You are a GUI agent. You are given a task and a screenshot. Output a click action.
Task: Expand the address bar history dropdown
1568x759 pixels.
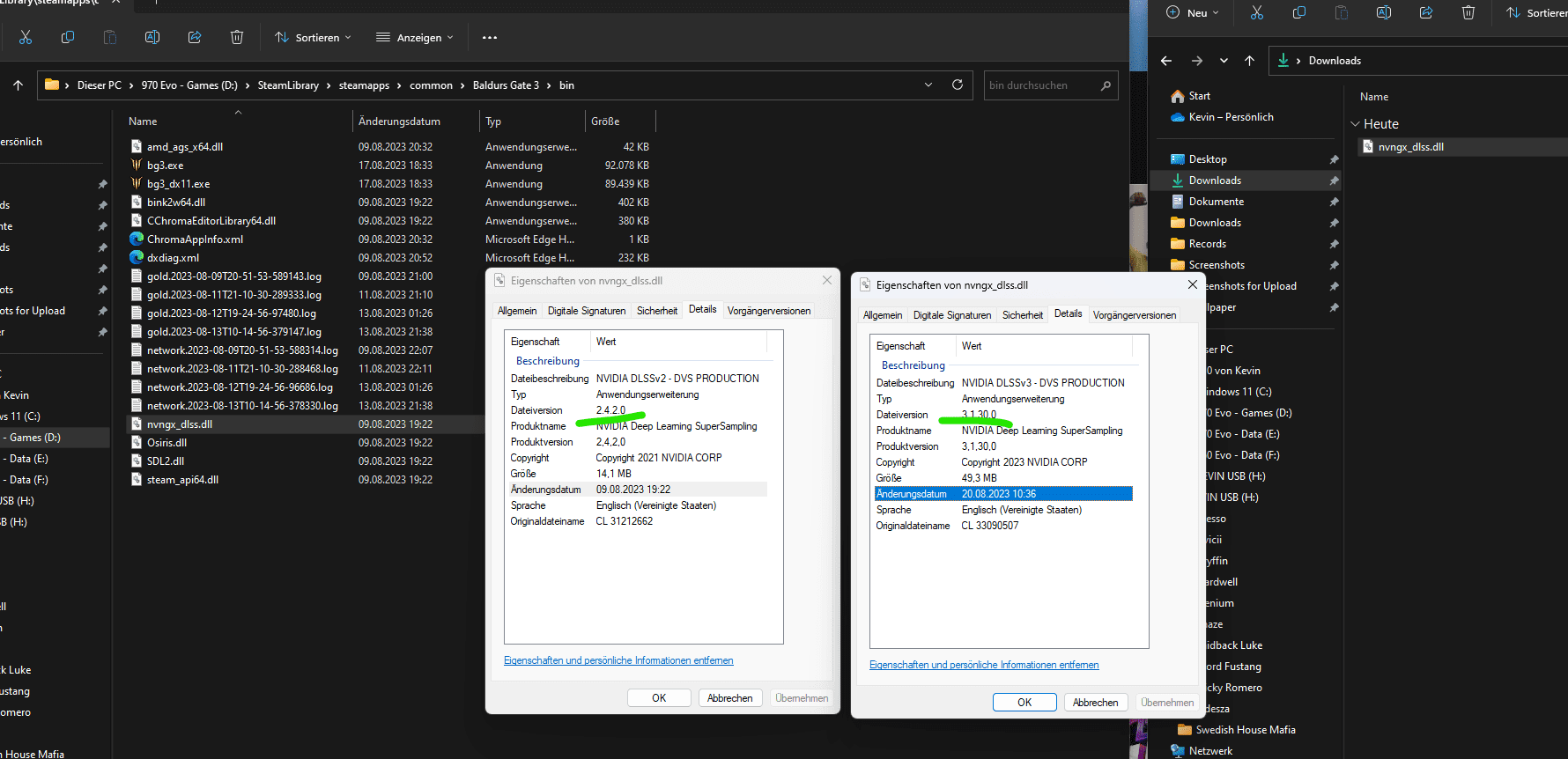click(x=928, y=85)
